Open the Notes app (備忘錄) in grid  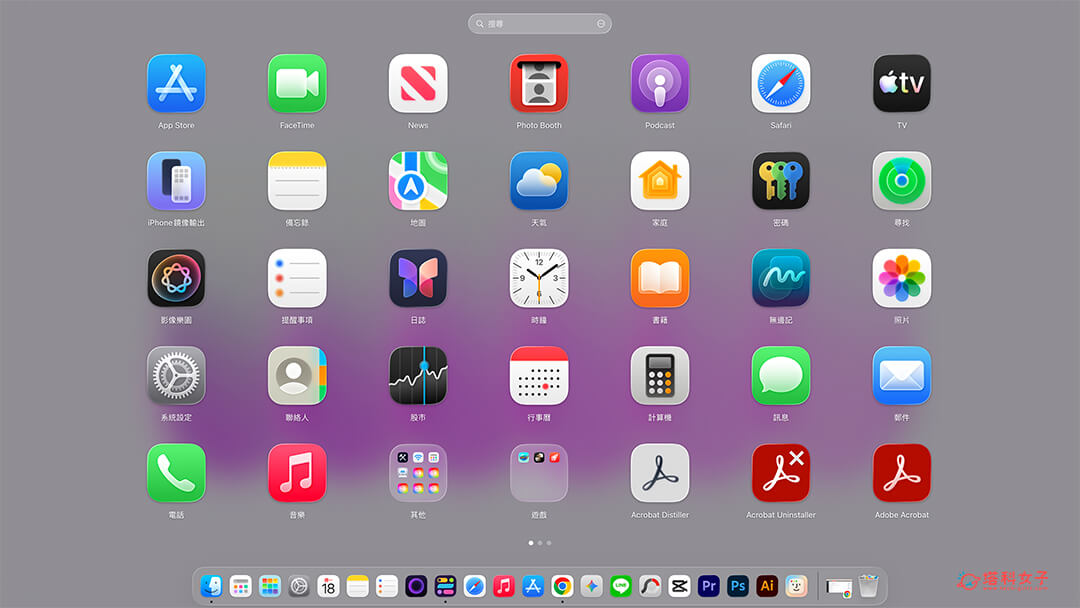coord(297,181)
